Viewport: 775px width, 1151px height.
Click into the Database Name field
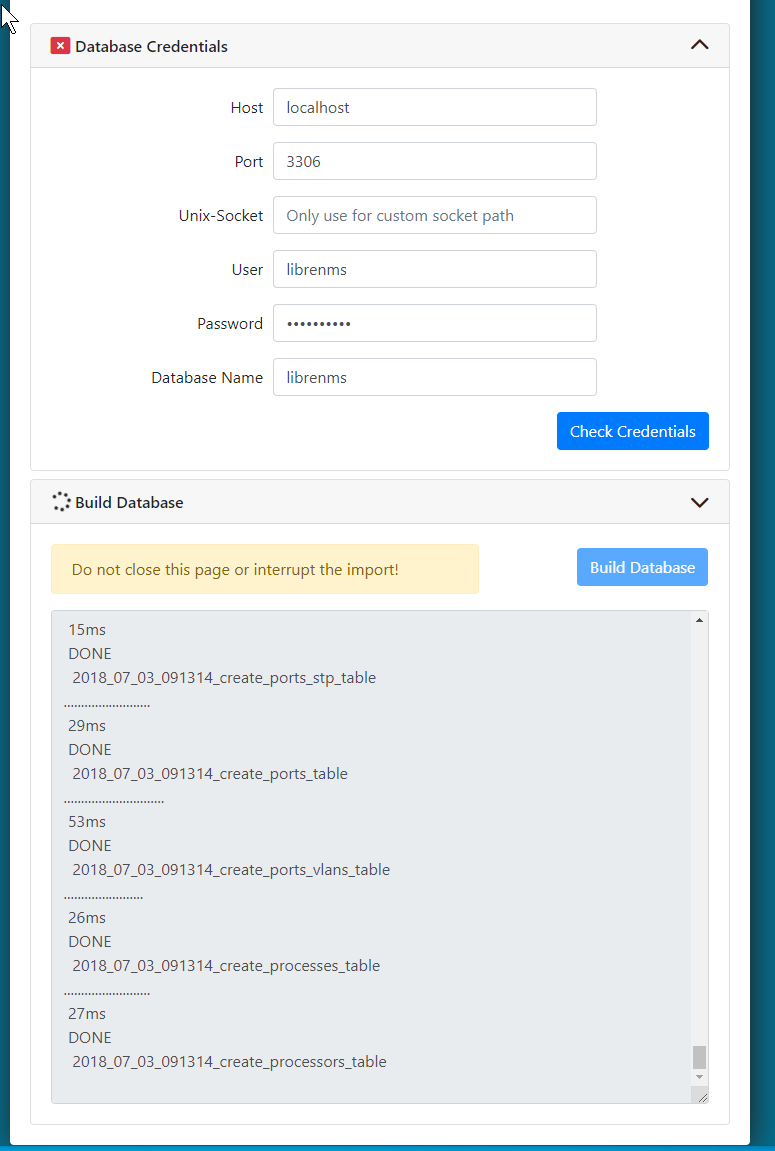pos(434,377)
